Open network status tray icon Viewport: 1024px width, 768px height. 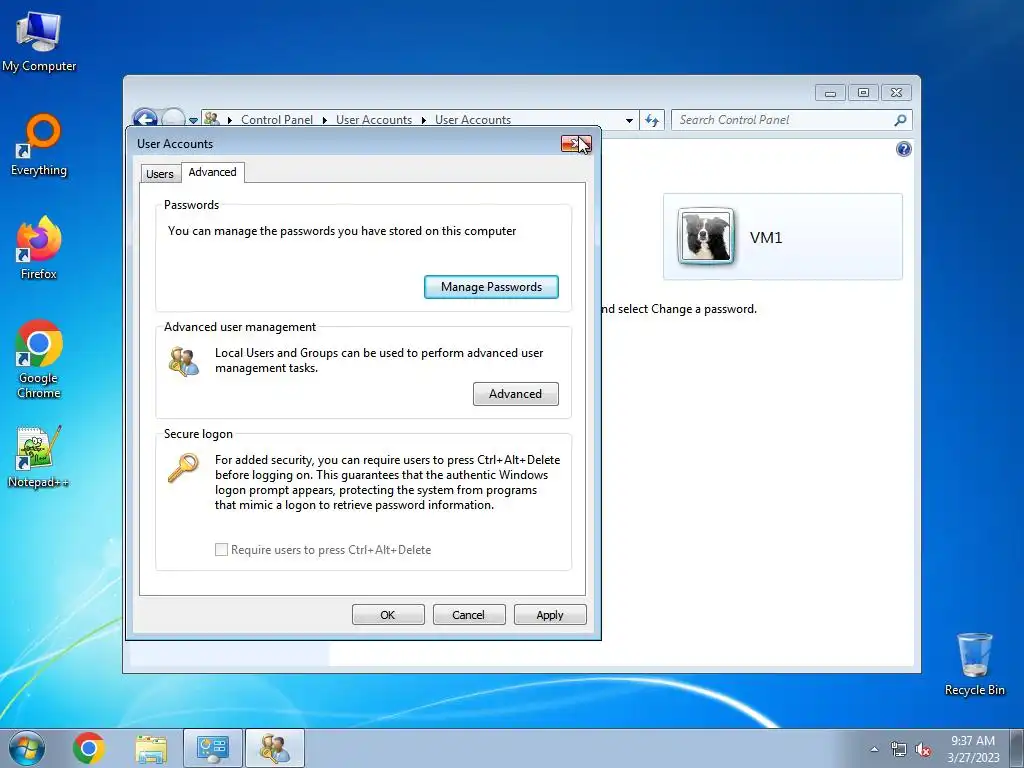pos(899,750)
